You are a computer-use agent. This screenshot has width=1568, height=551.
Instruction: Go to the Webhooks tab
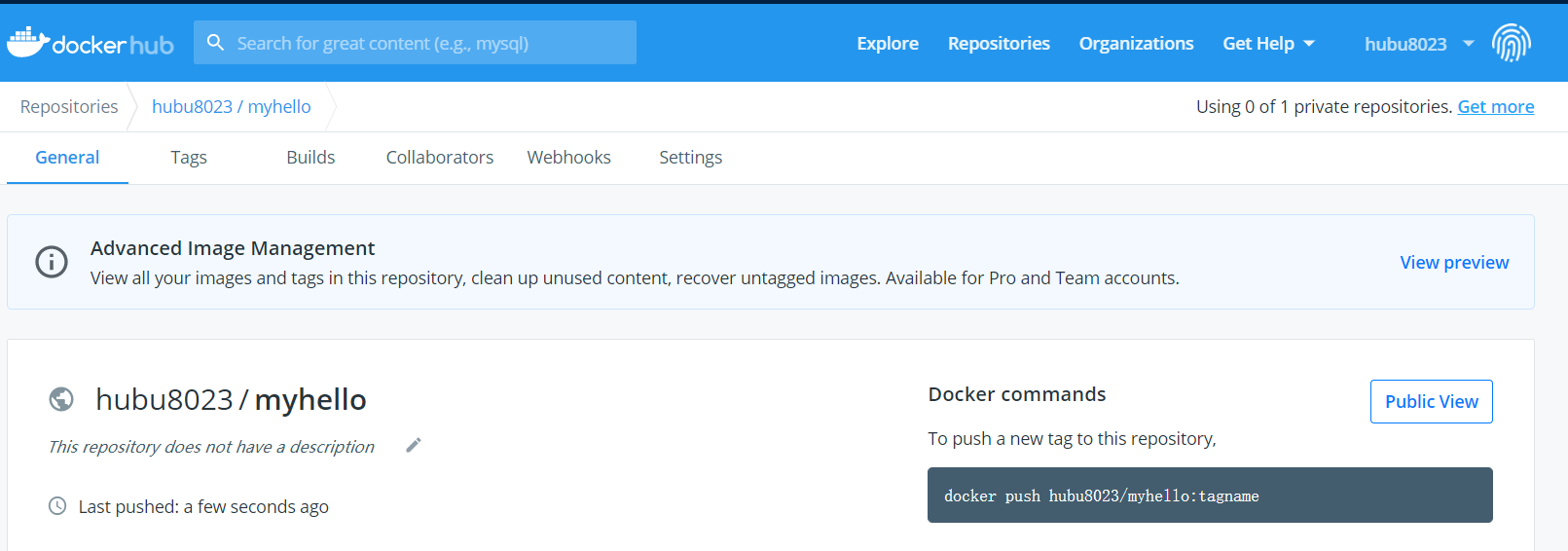568,158
